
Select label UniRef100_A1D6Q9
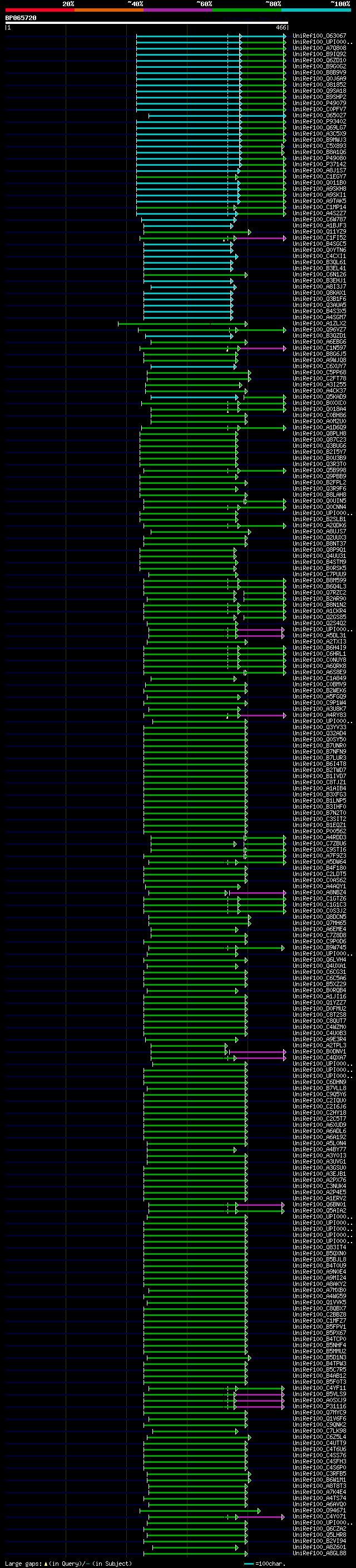[319, 428]
